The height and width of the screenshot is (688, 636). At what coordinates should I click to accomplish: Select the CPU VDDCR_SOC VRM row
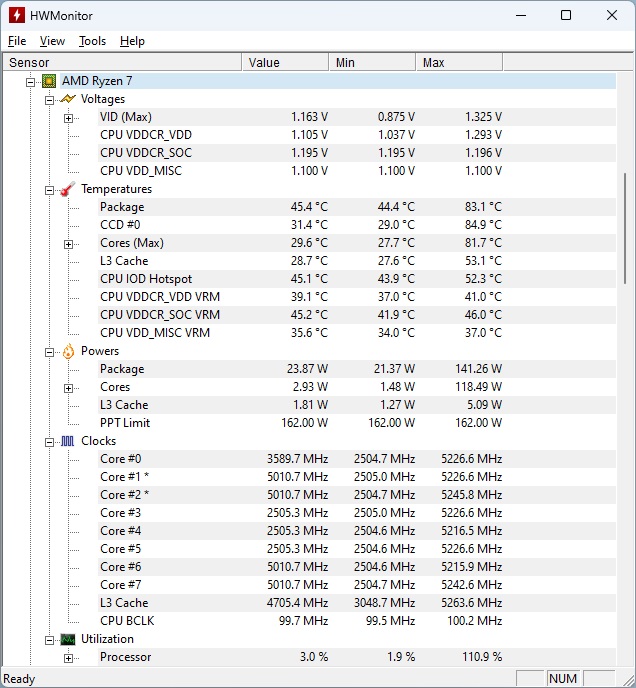tap(357, 315)
